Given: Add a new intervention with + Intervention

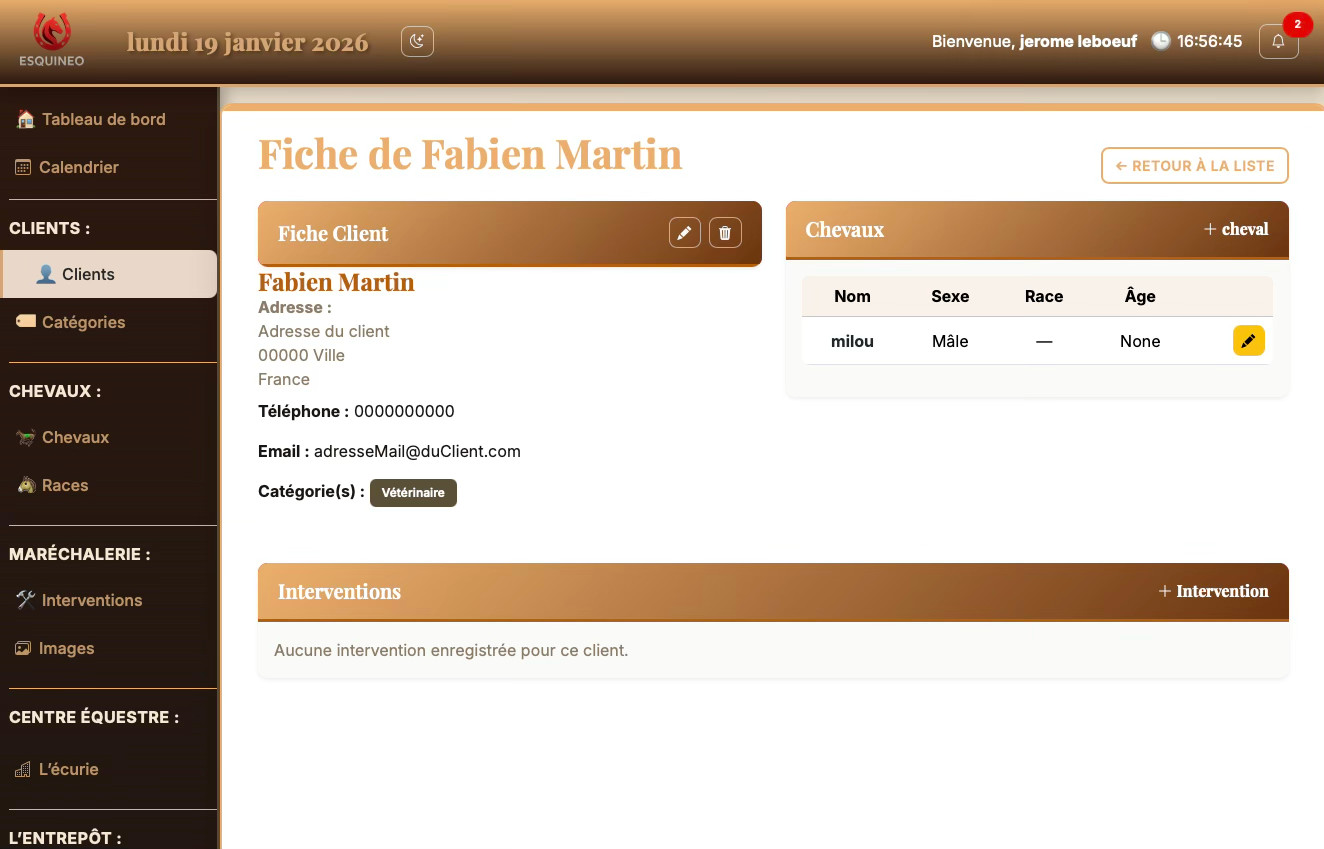Looking at the screenshot, I should click(x=1213, y=591).
